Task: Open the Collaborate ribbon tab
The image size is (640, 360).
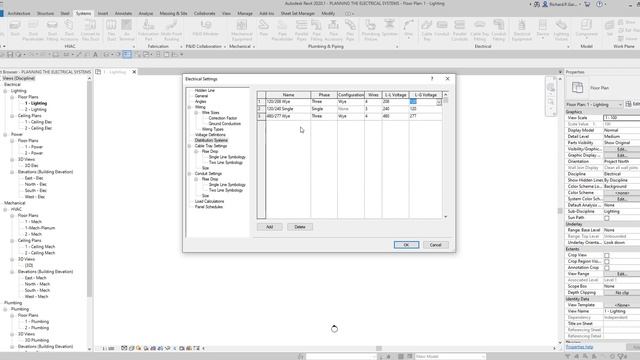Action: (x=204, y=13)
